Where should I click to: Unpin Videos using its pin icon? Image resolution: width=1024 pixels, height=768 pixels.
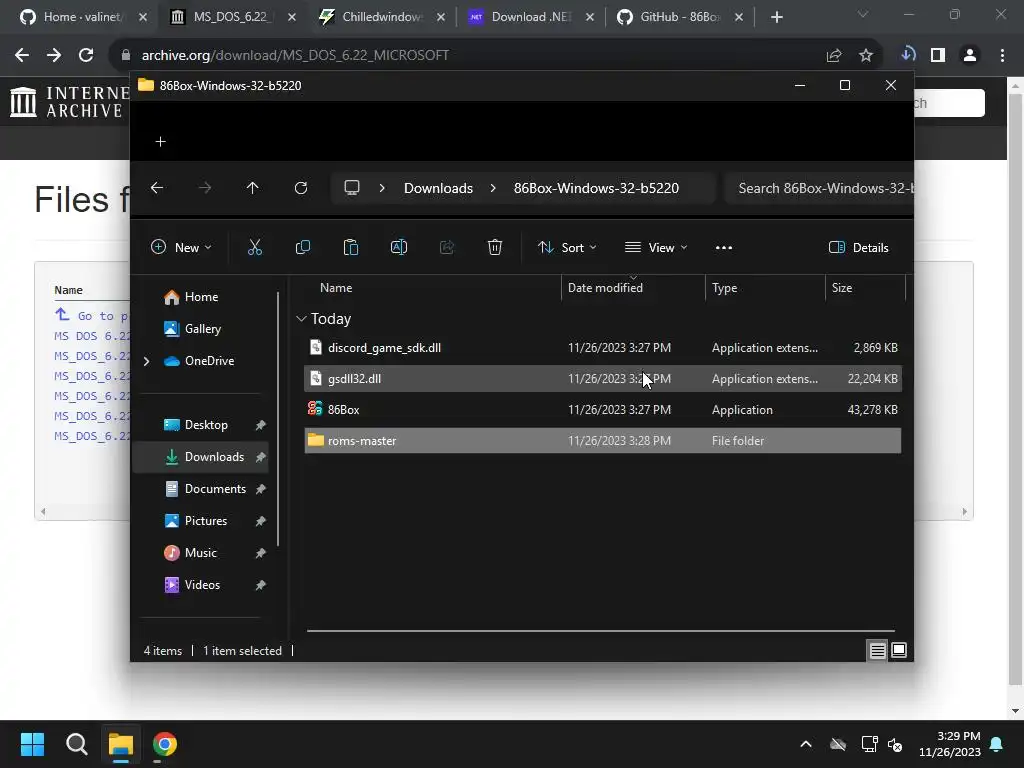[x=261, y=585]
